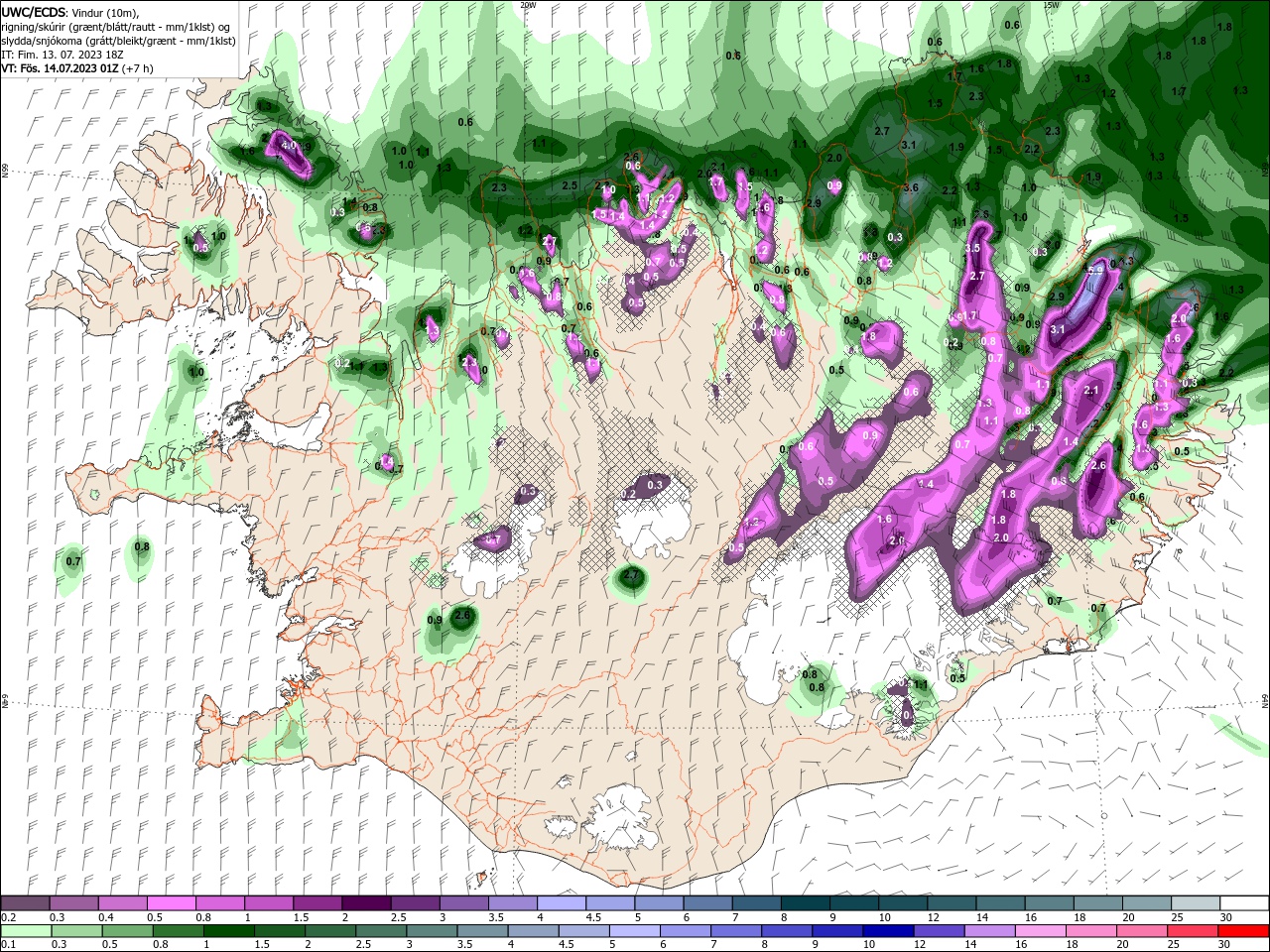The width and height of the screenshot is (1270, 952).
Task: Click the line "slydda/snjókoma (grátt/bleikt/grænt - mm/1klst)"
Action: point(118,41)
